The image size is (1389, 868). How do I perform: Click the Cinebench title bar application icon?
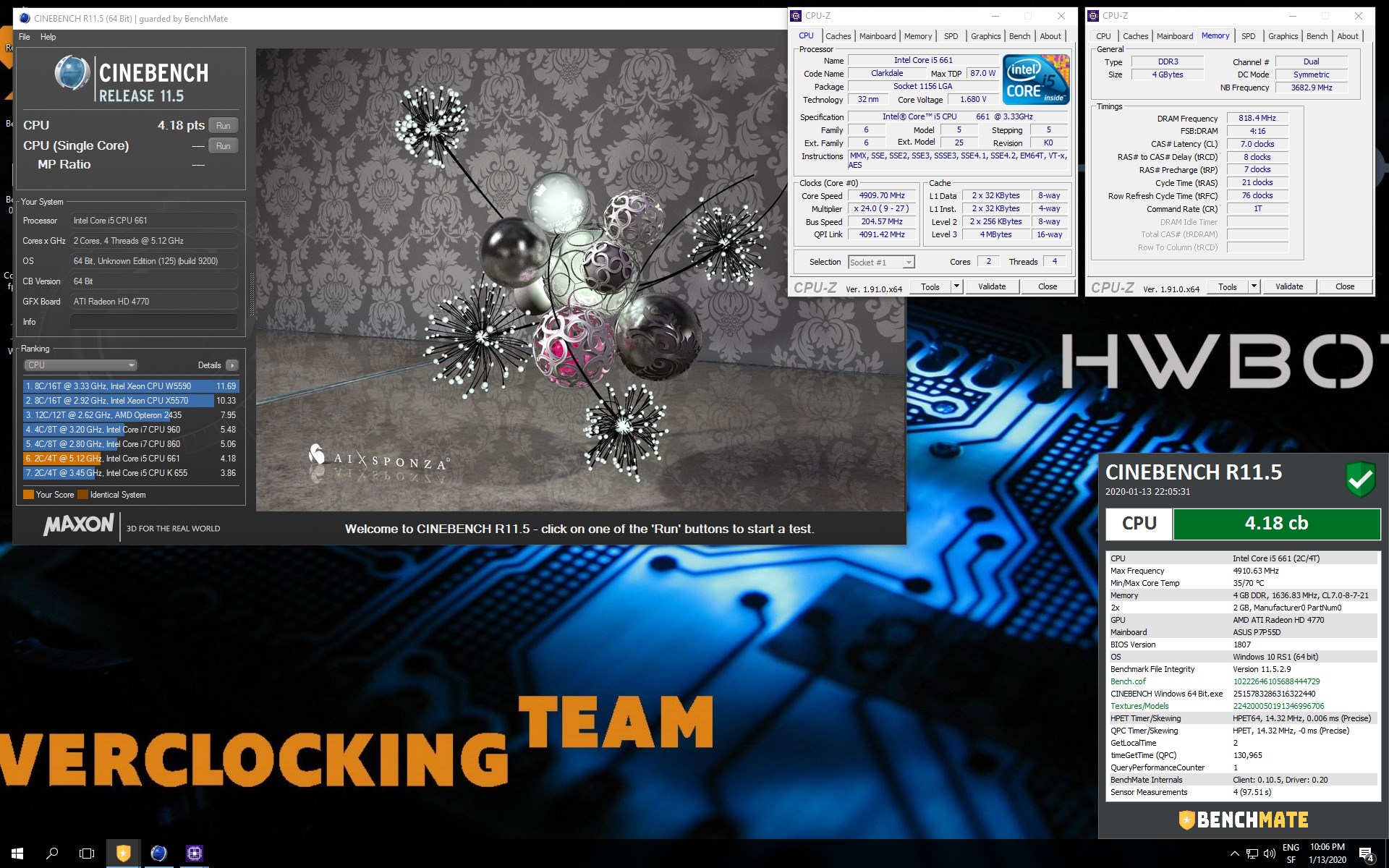[25, 19]
